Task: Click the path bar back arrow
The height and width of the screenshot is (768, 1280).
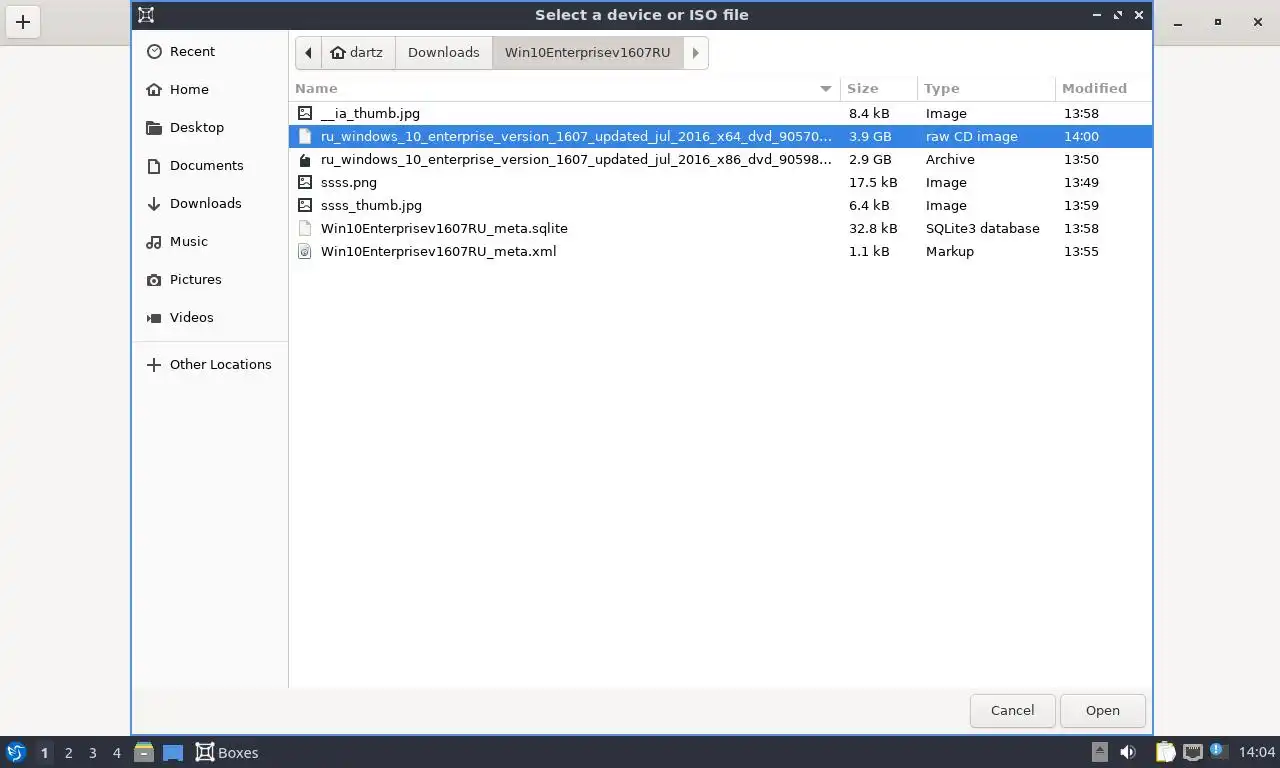Action: (x=308, y=52)
